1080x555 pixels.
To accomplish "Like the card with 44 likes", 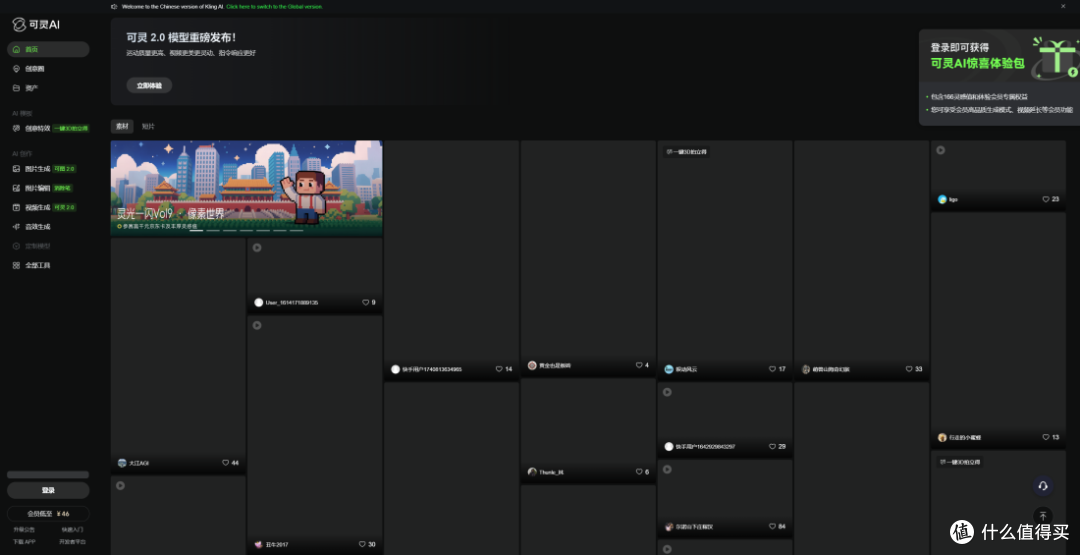I will point(225,463).
